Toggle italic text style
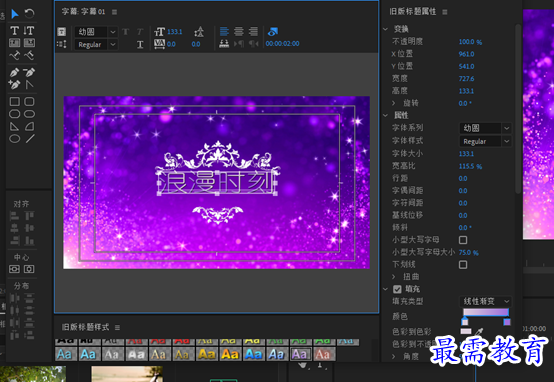The width and height of the screenshot is (554, 382). tap(140, 32)
